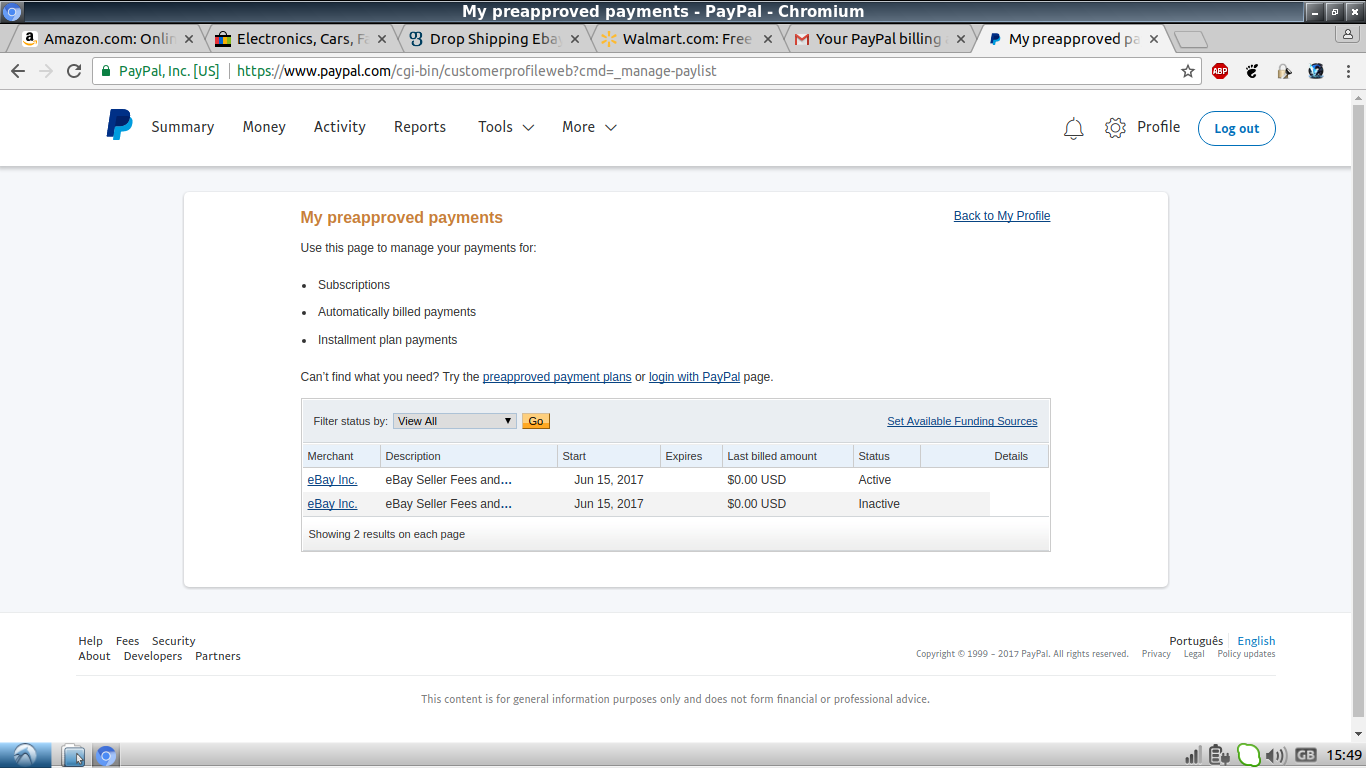
Task: Open the preapproved payment plans link
Action: click(557, 377)
